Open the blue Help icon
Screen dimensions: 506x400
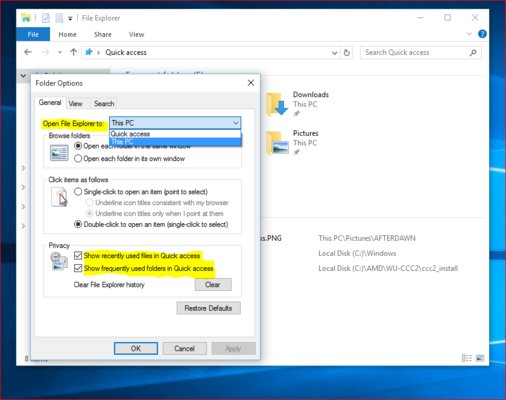pos(482,34)
